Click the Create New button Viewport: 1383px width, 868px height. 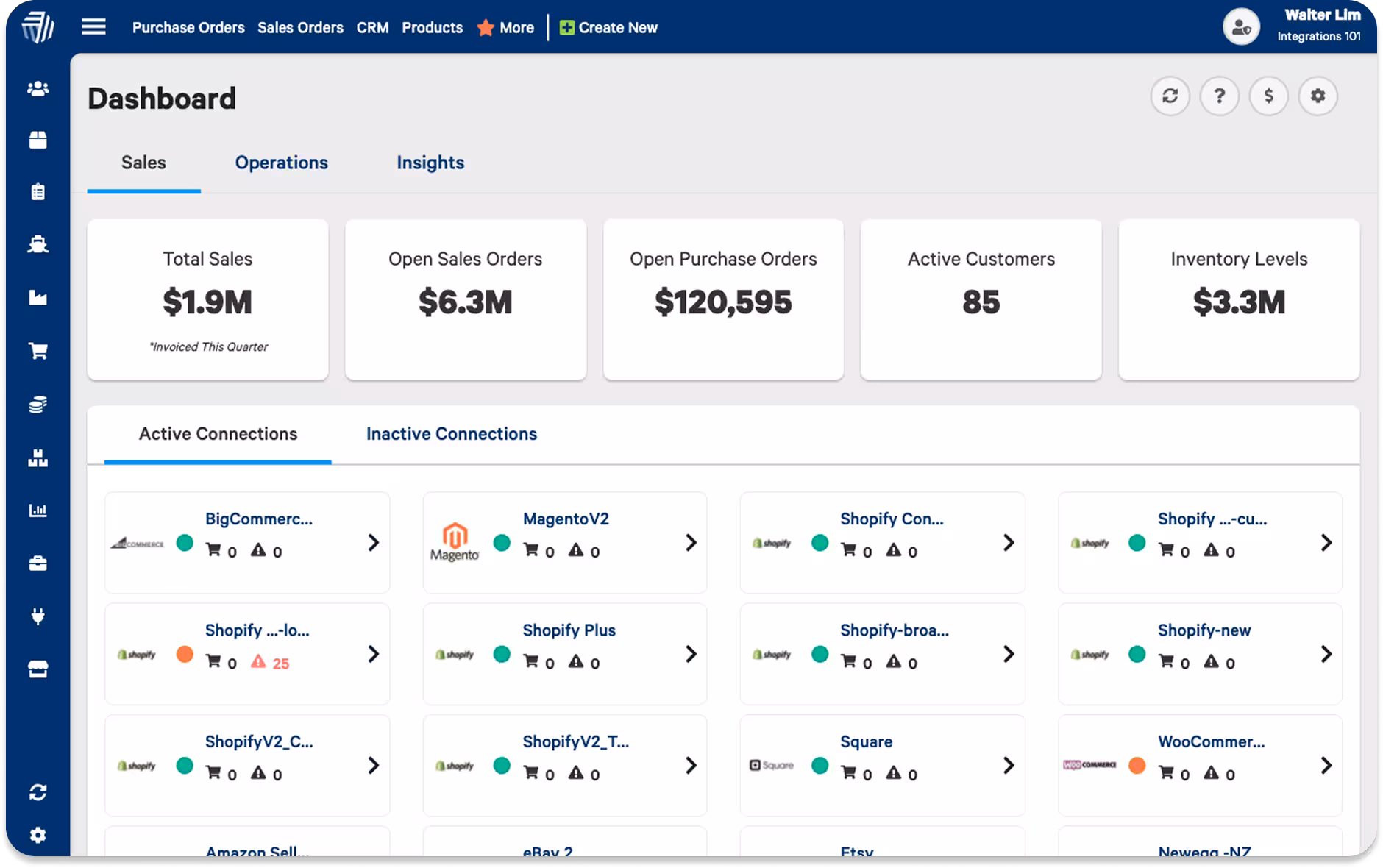(x=608, y=28)
